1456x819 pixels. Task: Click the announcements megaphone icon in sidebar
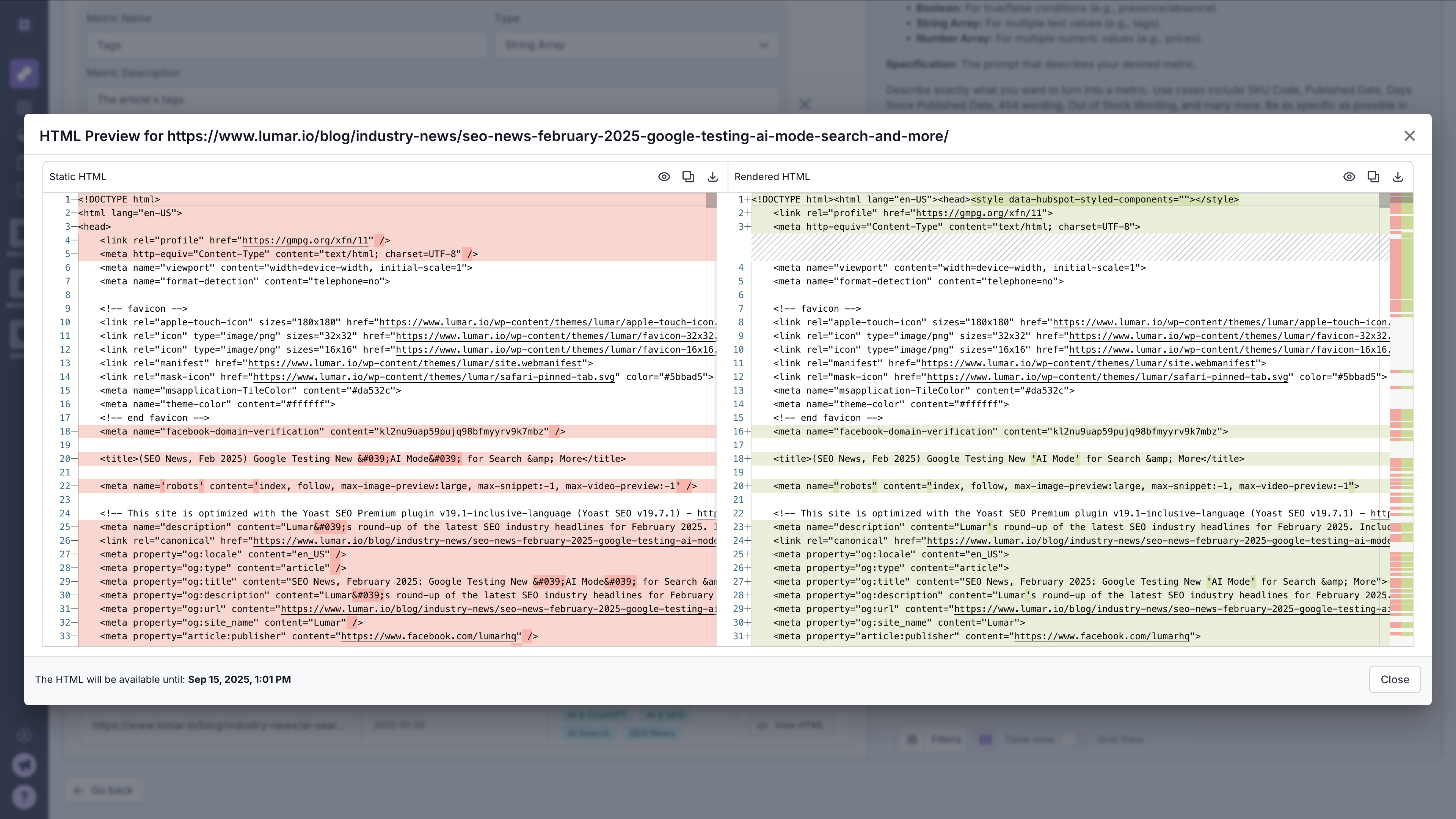click(24, 765)
